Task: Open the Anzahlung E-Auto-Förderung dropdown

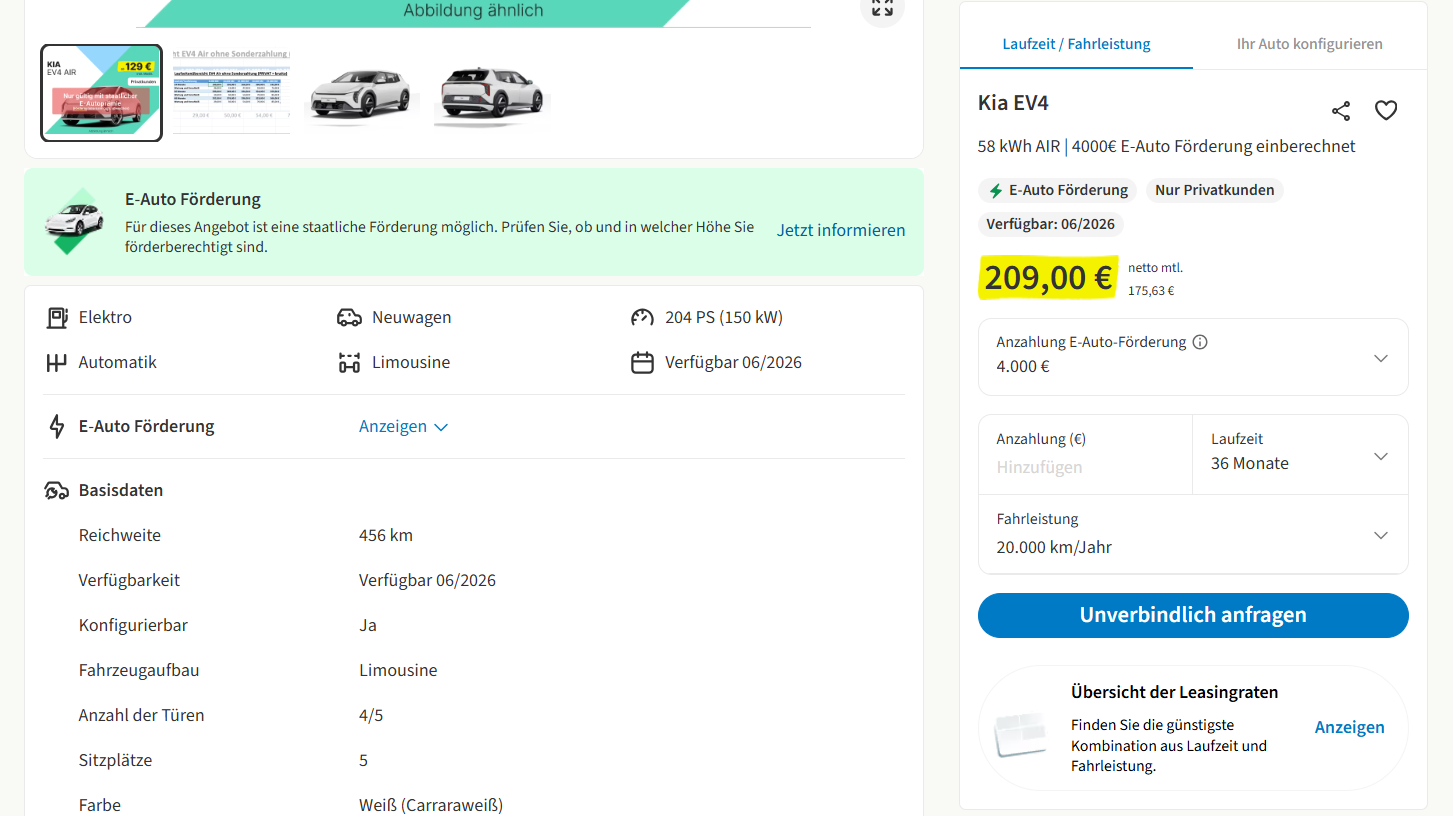Action: 1380,358
